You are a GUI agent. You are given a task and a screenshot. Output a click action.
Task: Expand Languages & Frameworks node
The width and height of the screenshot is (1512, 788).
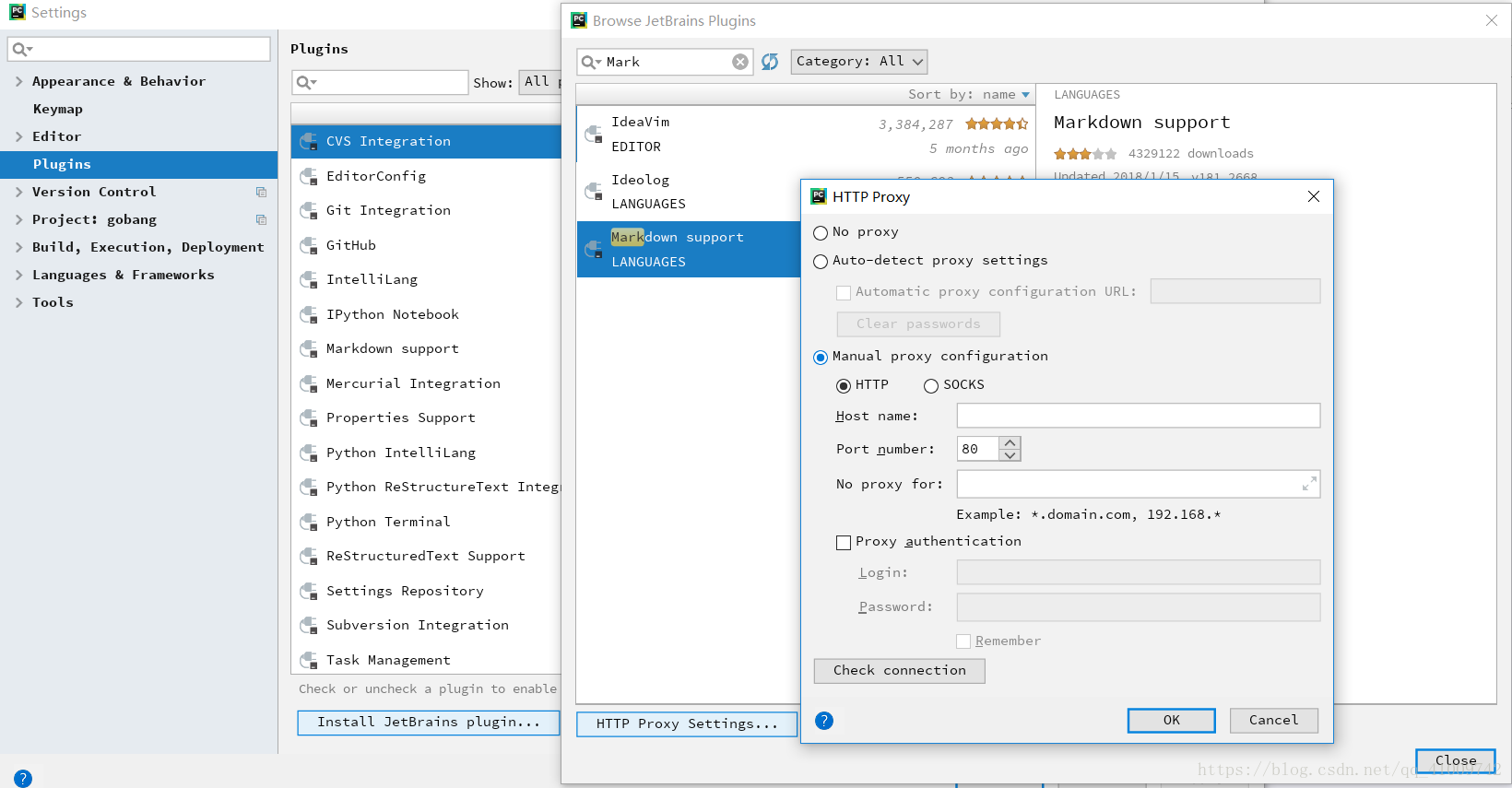point(18,275)
